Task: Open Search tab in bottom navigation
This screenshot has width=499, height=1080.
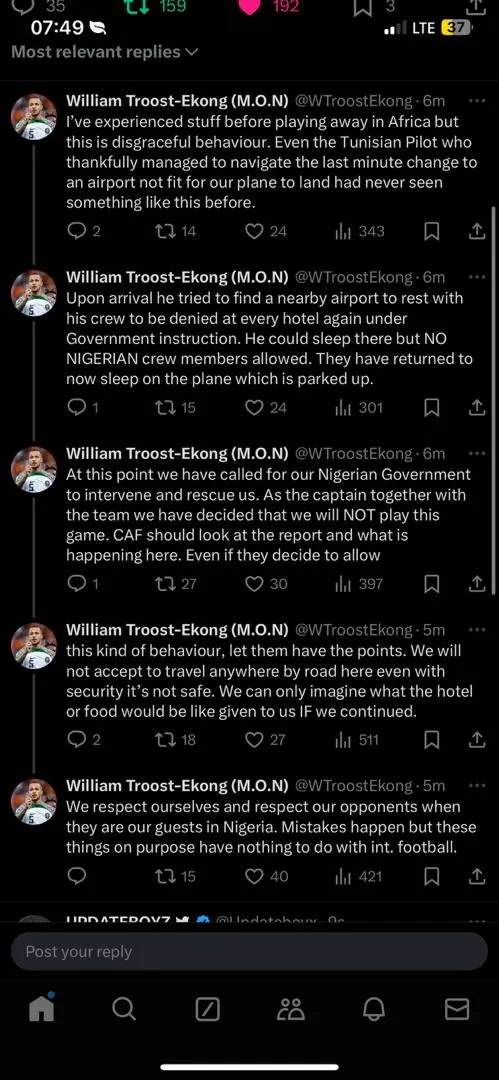Action: click(123, 1010)
